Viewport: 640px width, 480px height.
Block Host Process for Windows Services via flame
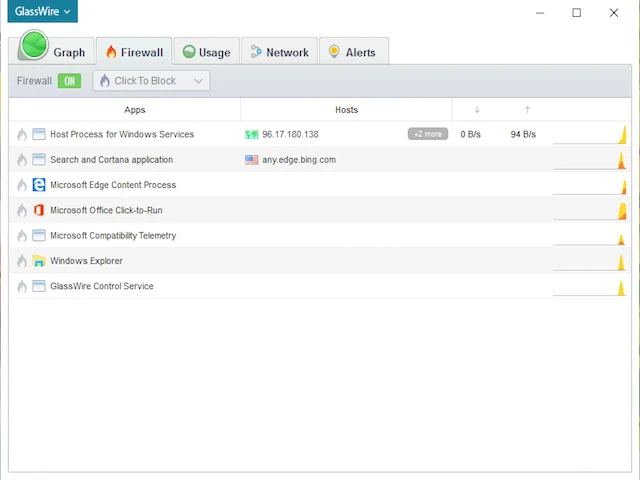pyautogui.click(x=22, y=134)
